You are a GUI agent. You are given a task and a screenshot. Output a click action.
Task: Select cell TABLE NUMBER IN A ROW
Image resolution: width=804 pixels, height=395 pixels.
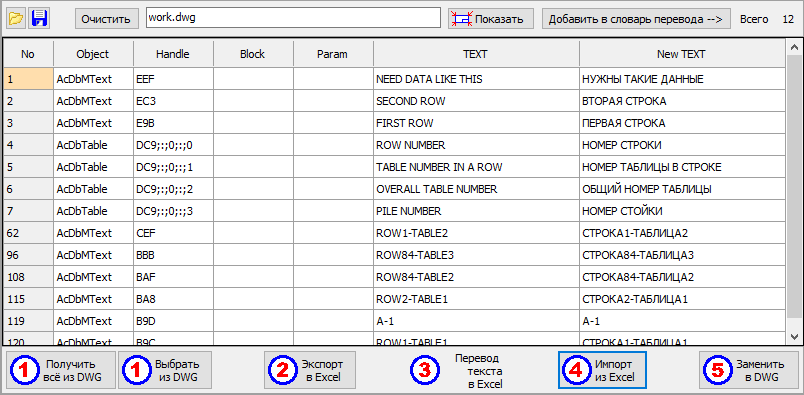(x=476, y=167)
